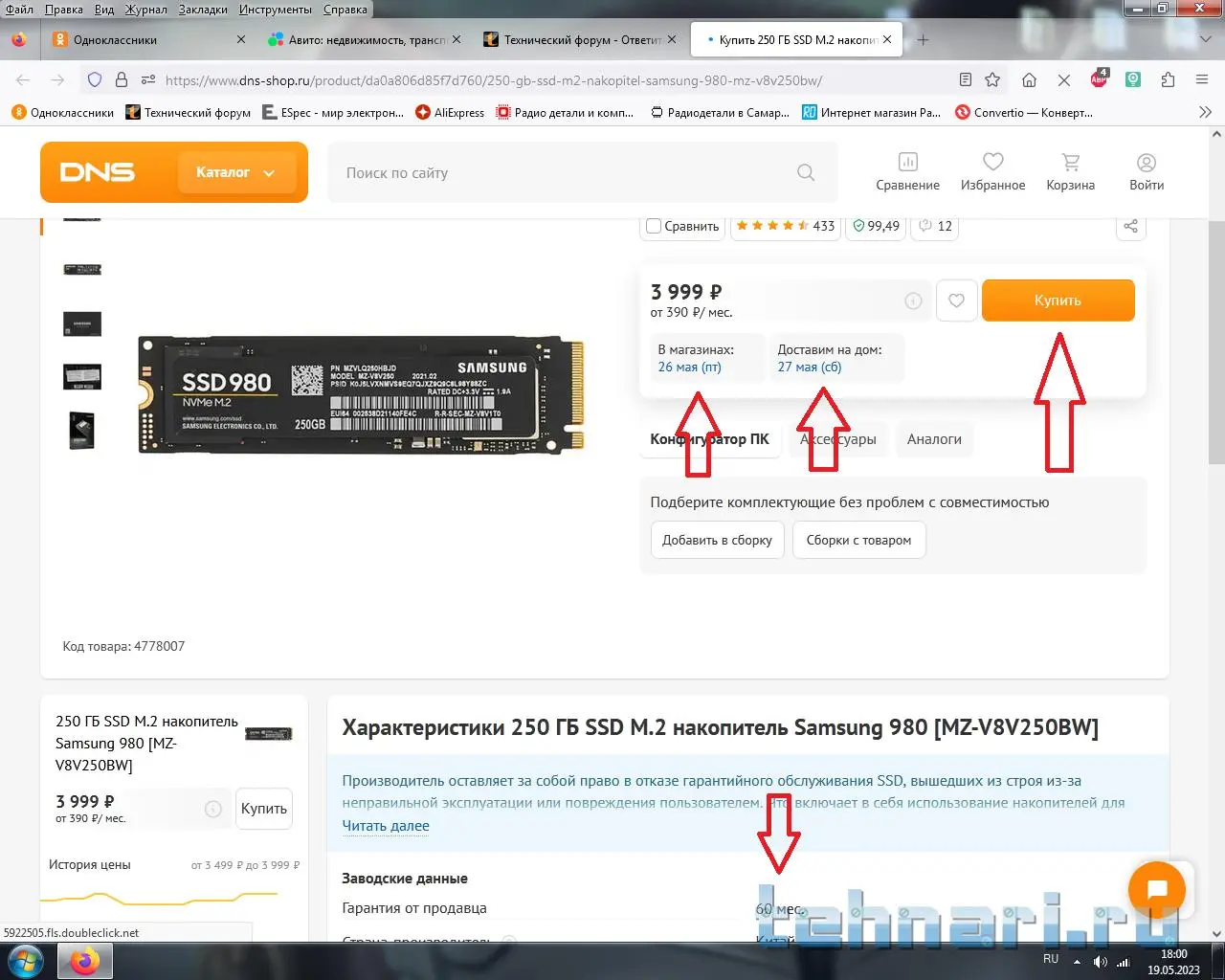Viewport: 1225px width, 980px height.
Task: Open a new browser tab
Action: [923, 40]
